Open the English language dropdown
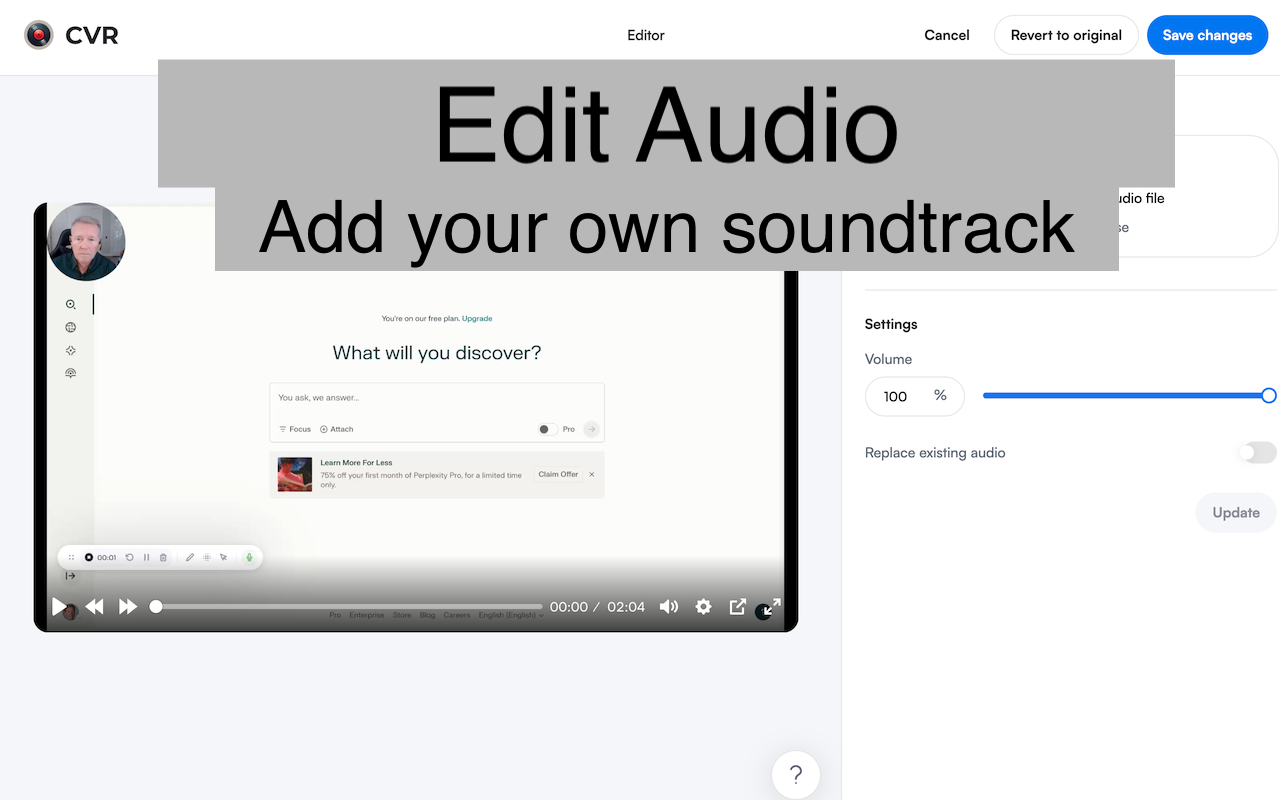 pos(509,615)
